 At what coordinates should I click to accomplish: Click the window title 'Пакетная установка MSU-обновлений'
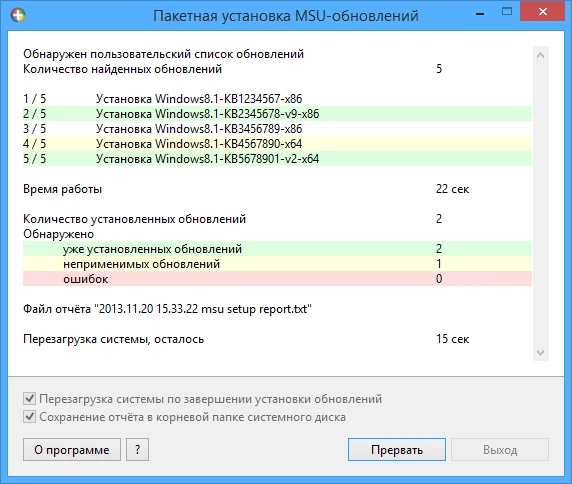click(286, 16)
